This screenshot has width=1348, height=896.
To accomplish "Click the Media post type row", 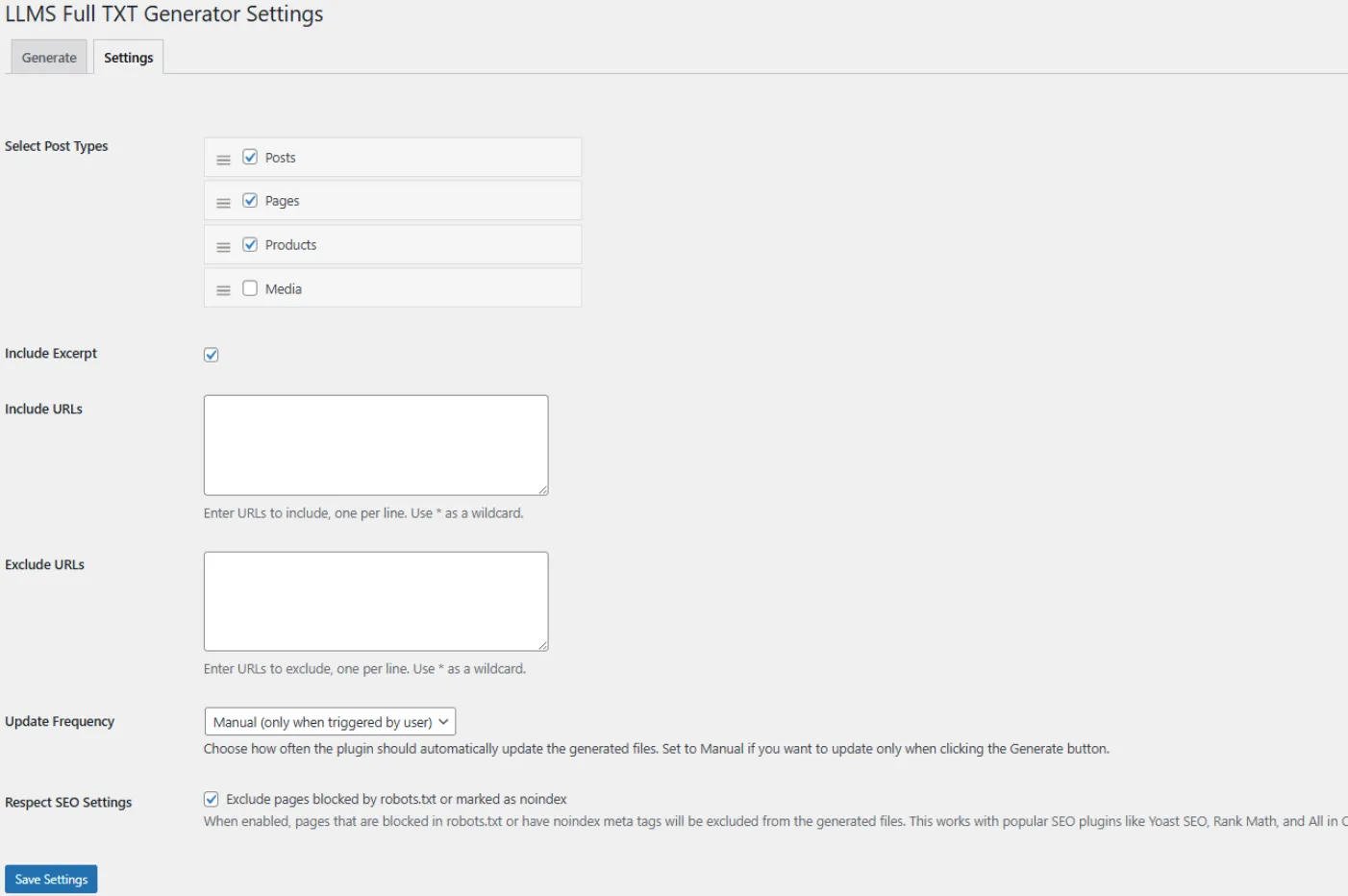I will 433,288.
